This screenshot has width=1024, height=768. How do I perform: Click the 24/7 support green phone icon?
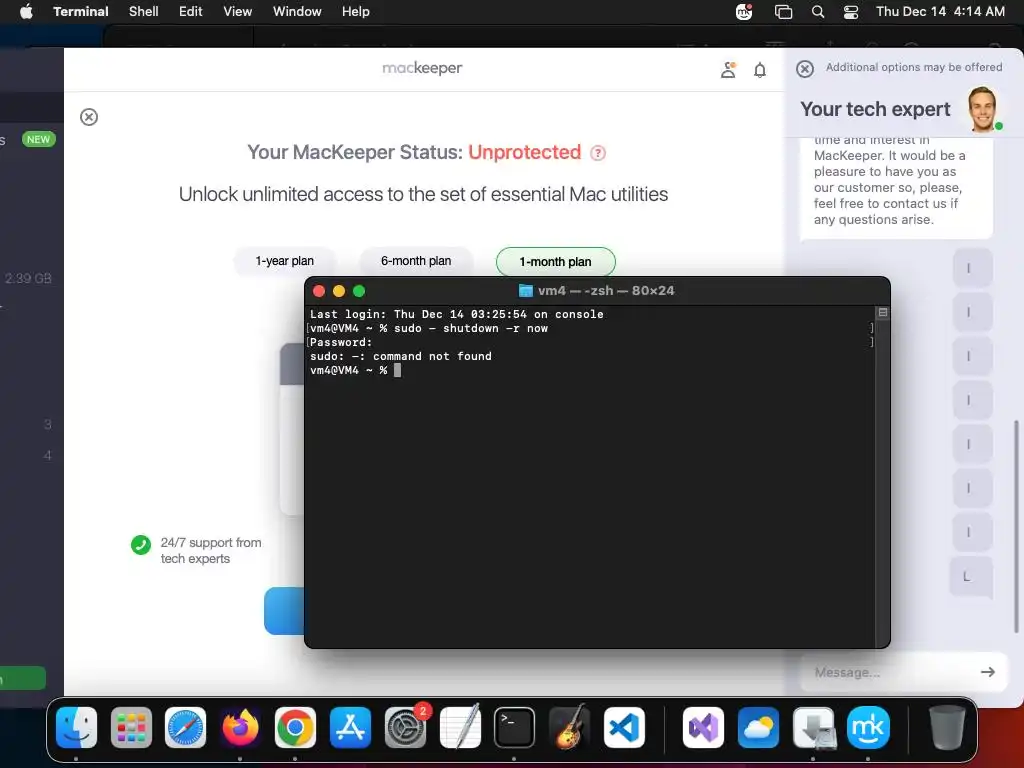[x=140, y=545]
